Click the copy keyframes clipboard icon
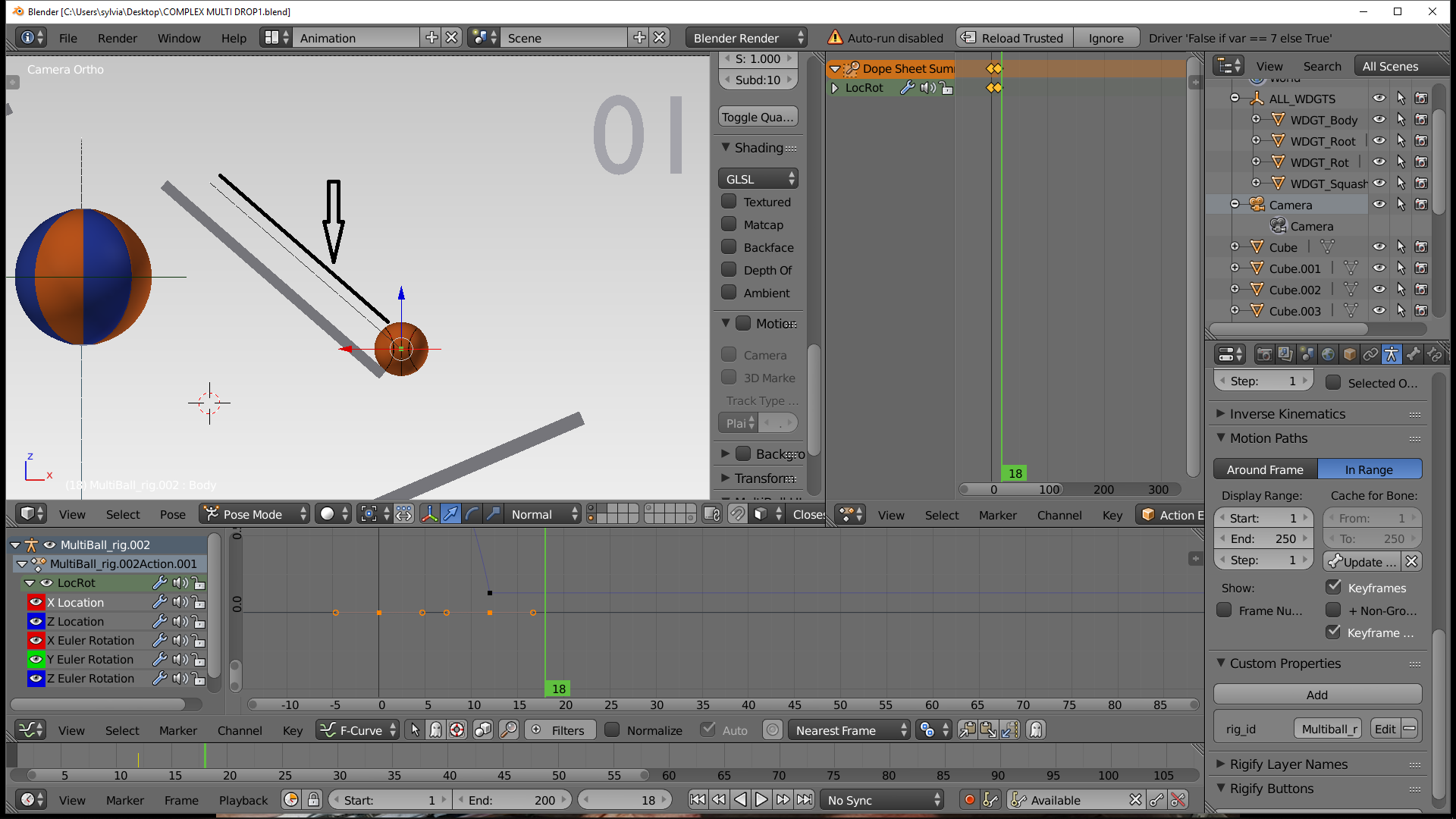Viewport: 1456px width, 819px height. [968, 730]
